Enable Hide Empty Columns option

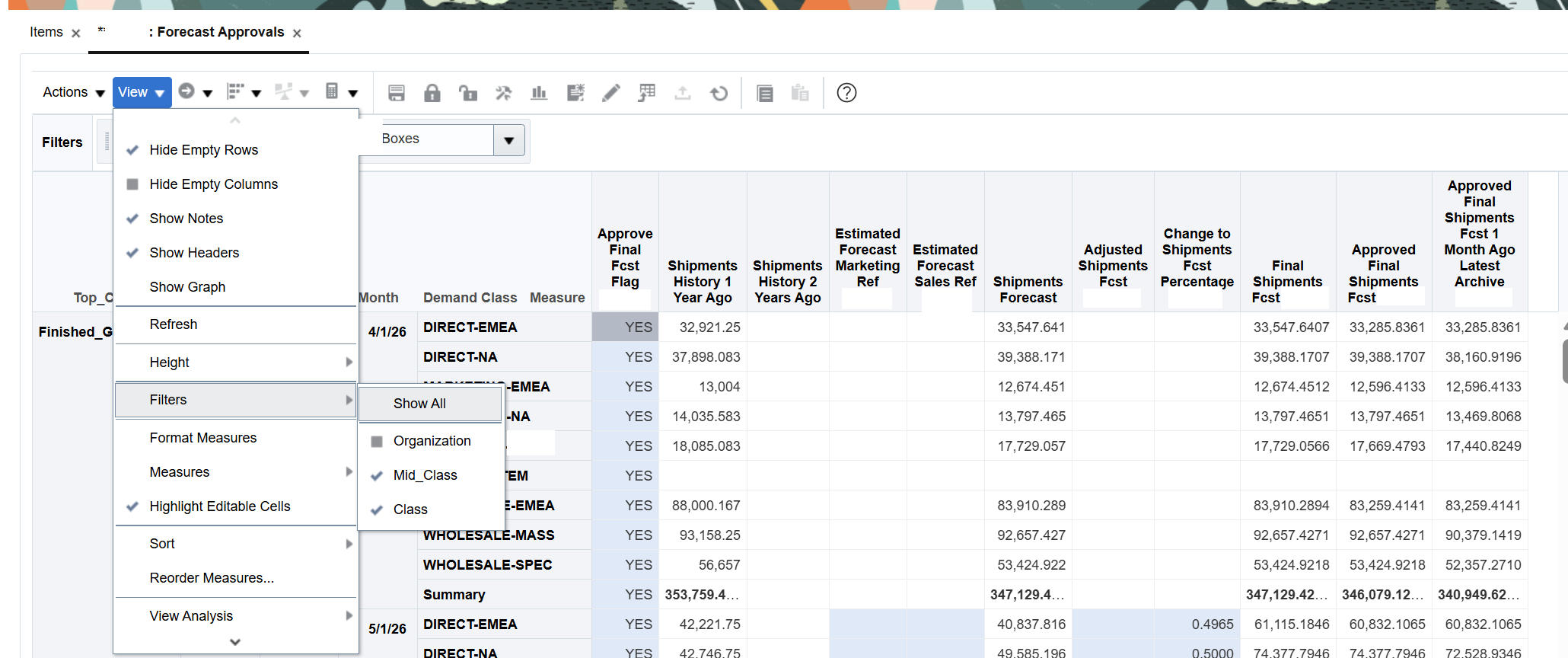(213, 184)
